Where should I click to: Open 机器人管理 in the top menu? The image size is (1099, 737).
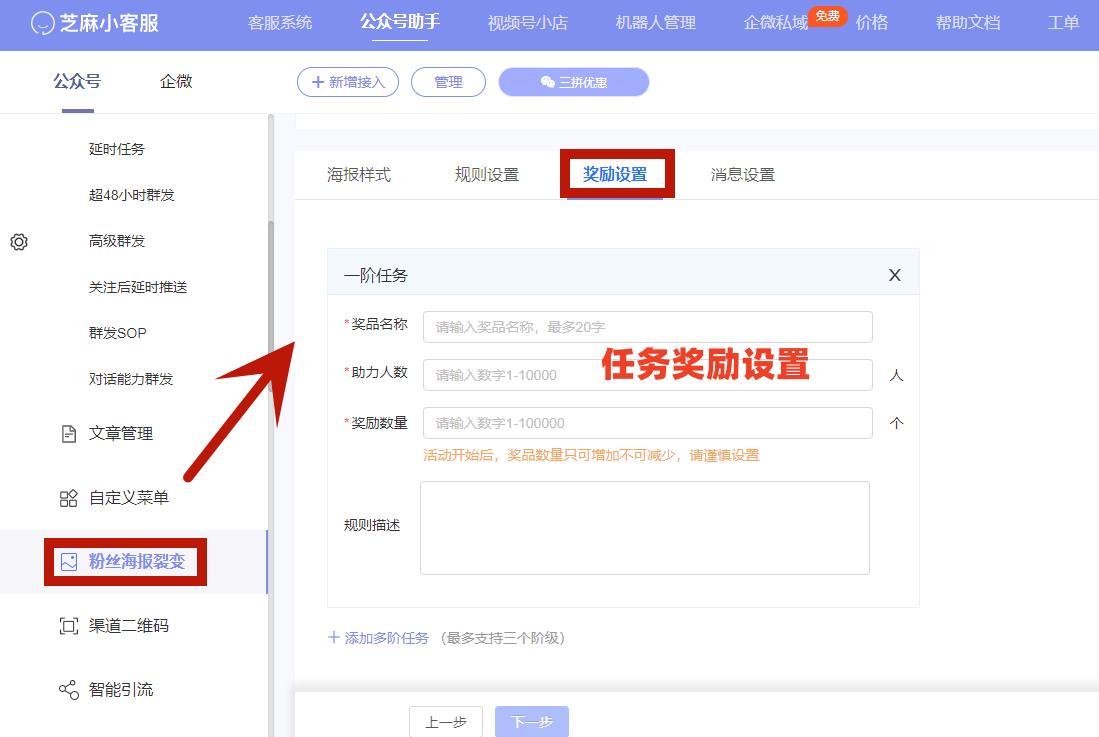pos(655,23)
